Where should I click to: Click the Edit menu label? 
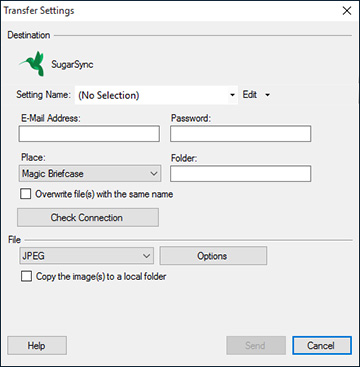(x=250, y=95)
